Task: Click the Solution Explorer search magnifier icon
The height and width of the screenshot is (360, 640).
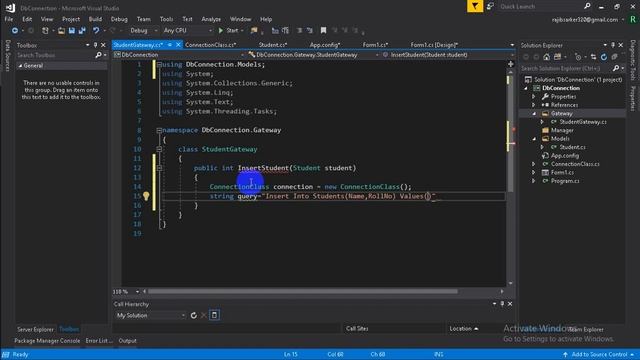Action: pos(616,69)
